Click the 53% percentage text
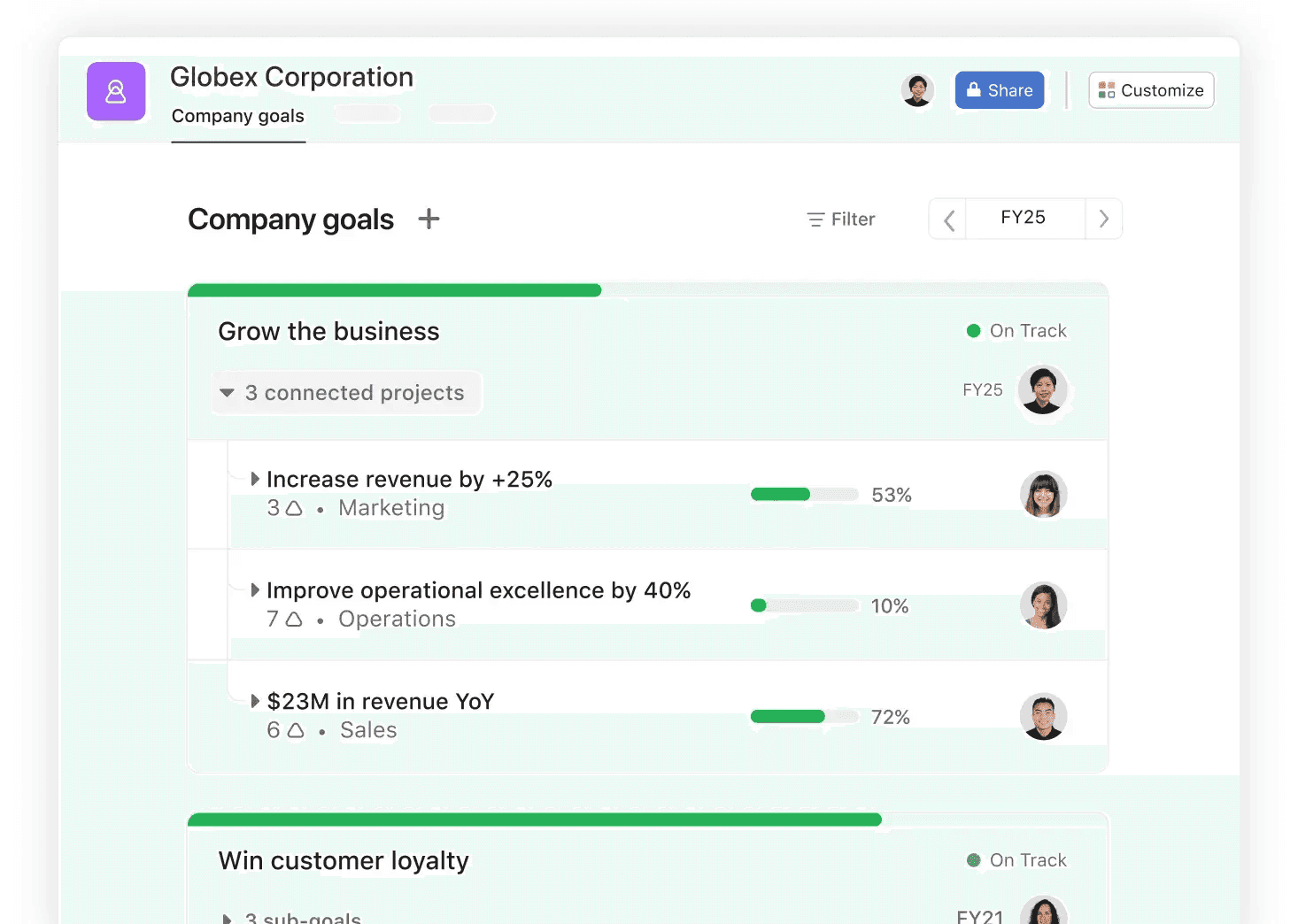This screenshot has width=1298, height=924. (x=892, y=495)
